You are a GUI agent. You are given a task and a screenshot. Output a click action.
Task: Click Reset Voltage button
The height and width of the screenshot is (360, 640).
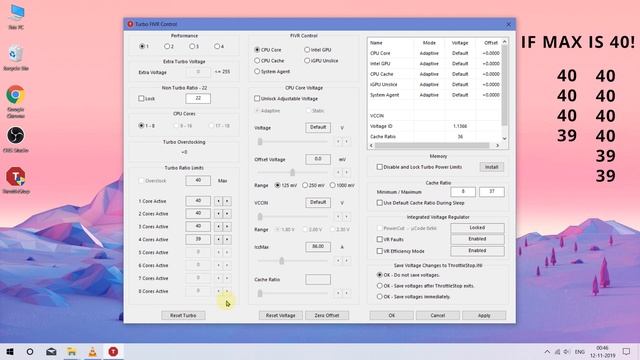[280, 315]
